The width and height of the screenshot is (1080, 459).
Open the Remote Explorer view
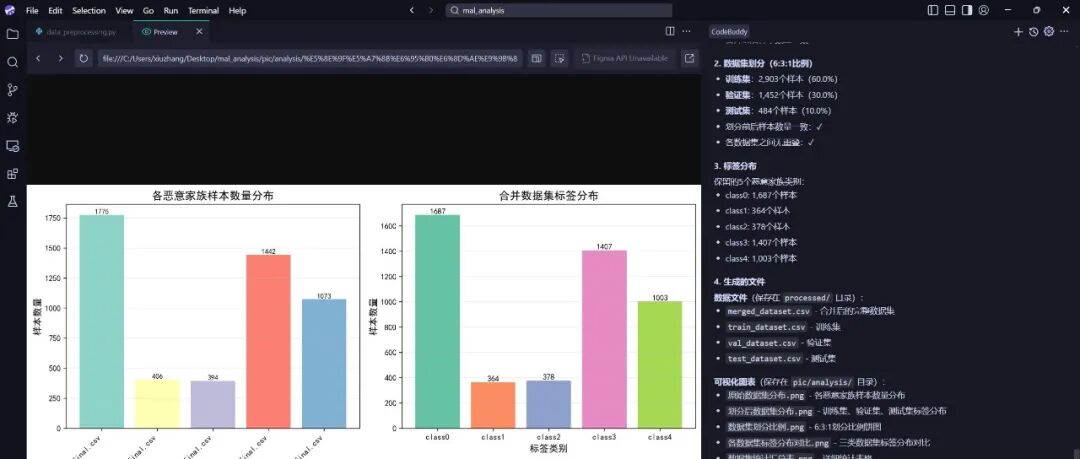12,146
